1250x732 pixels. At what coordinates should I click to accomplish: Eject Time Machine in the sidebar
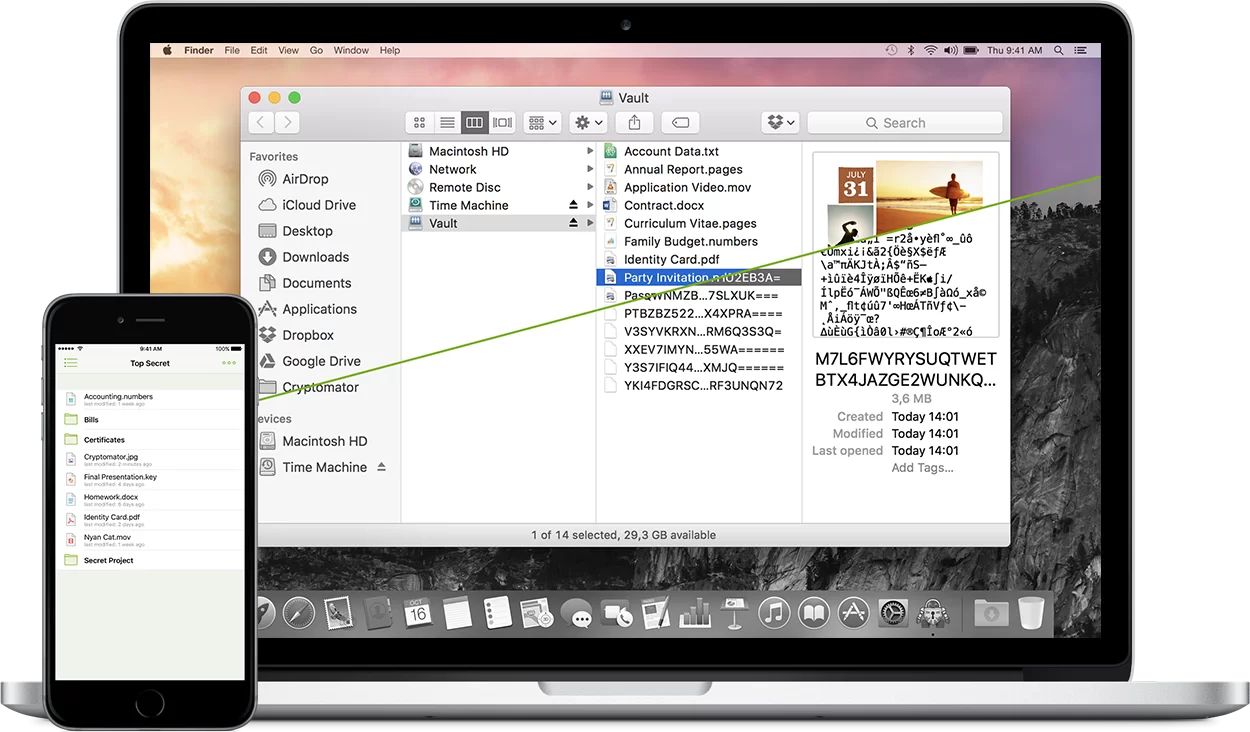click(x=381, y=467)
